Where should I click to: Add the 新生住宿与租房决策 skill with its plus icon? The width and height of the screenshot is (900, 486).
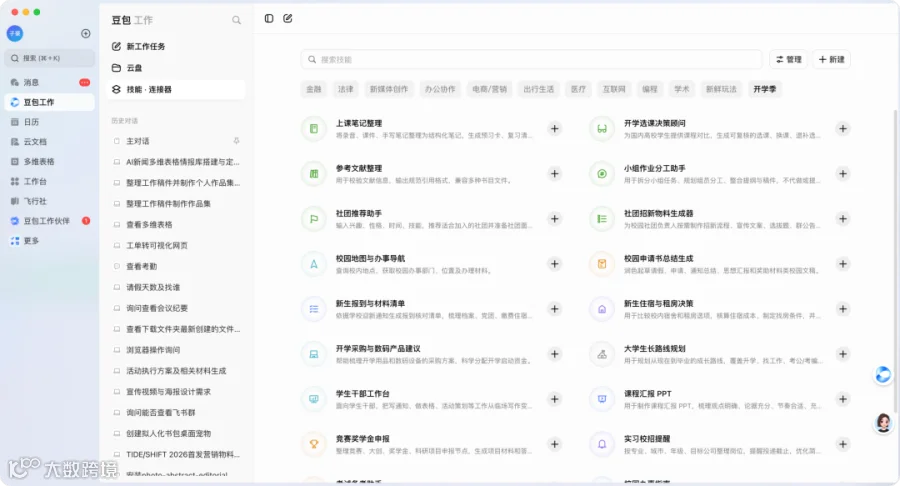843,309
